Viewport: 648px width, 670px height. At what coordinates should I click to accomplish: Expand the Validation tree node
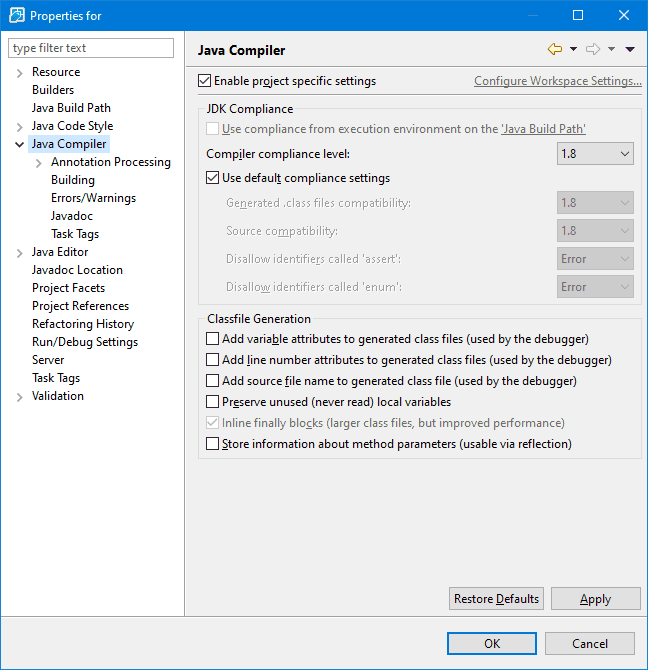tap(19, 397)
